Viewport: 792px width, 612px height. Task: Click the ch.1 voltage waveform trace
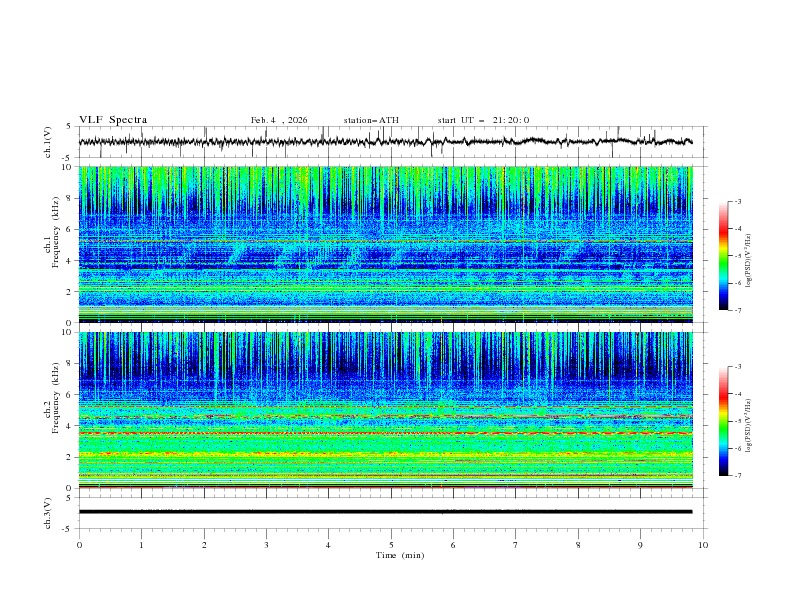pyautogui.click(x=385, y=142)
